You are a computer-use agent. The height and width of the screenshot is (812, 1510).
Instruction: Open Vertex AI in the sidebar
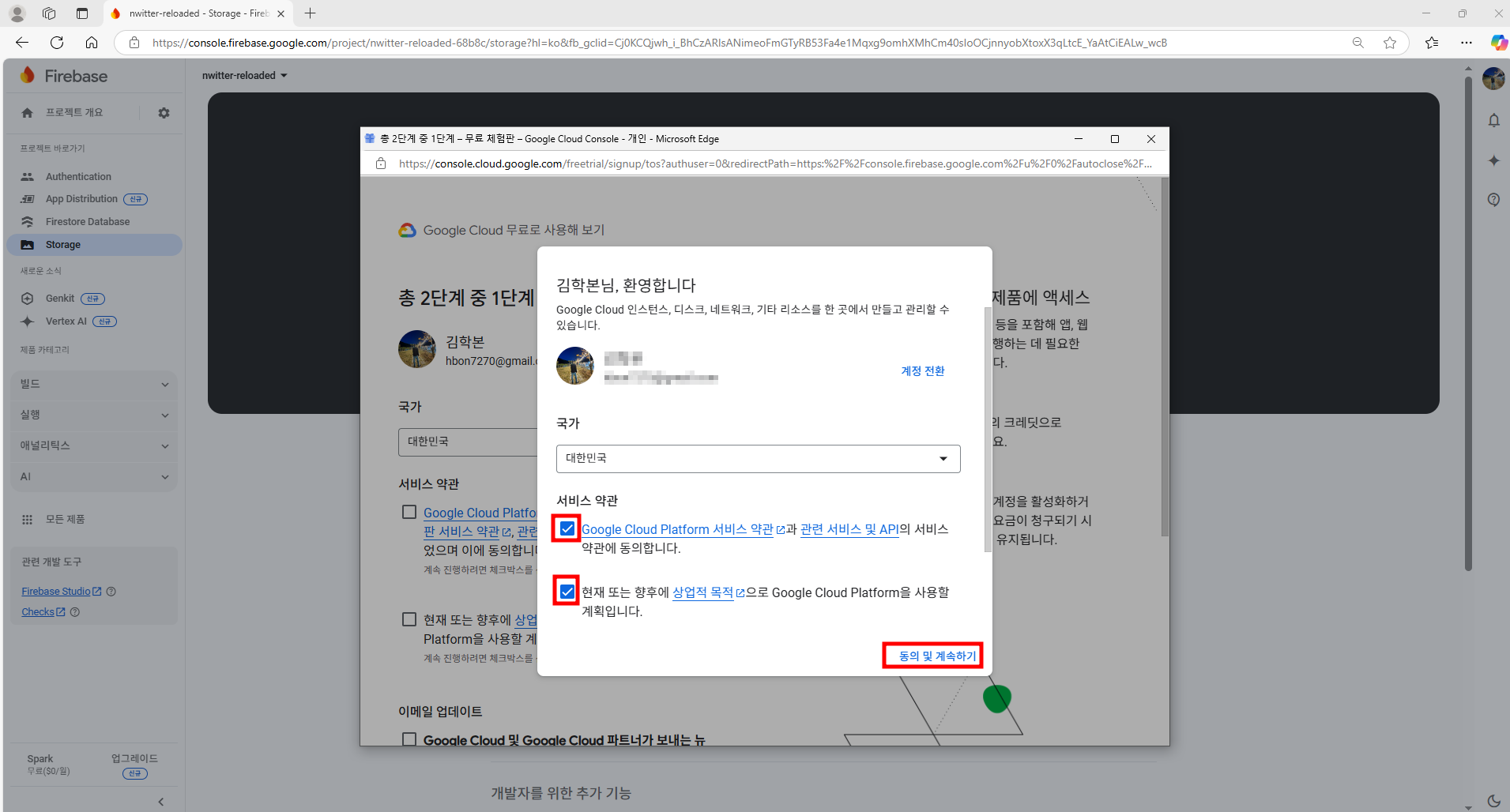point(66,321)
